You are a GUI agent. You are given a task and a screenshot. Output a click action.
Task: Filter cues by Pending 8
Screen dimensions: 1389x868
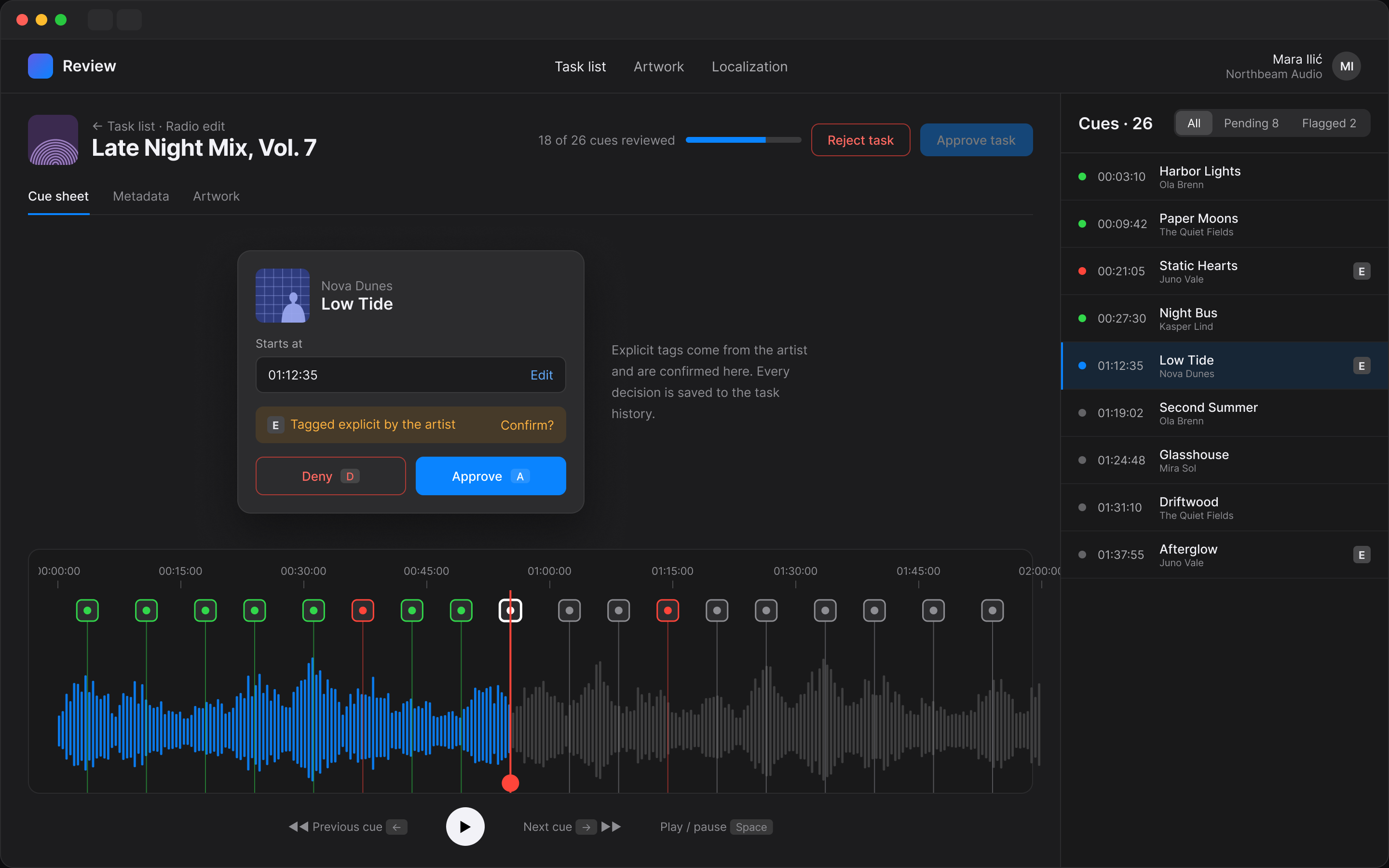1251,123
